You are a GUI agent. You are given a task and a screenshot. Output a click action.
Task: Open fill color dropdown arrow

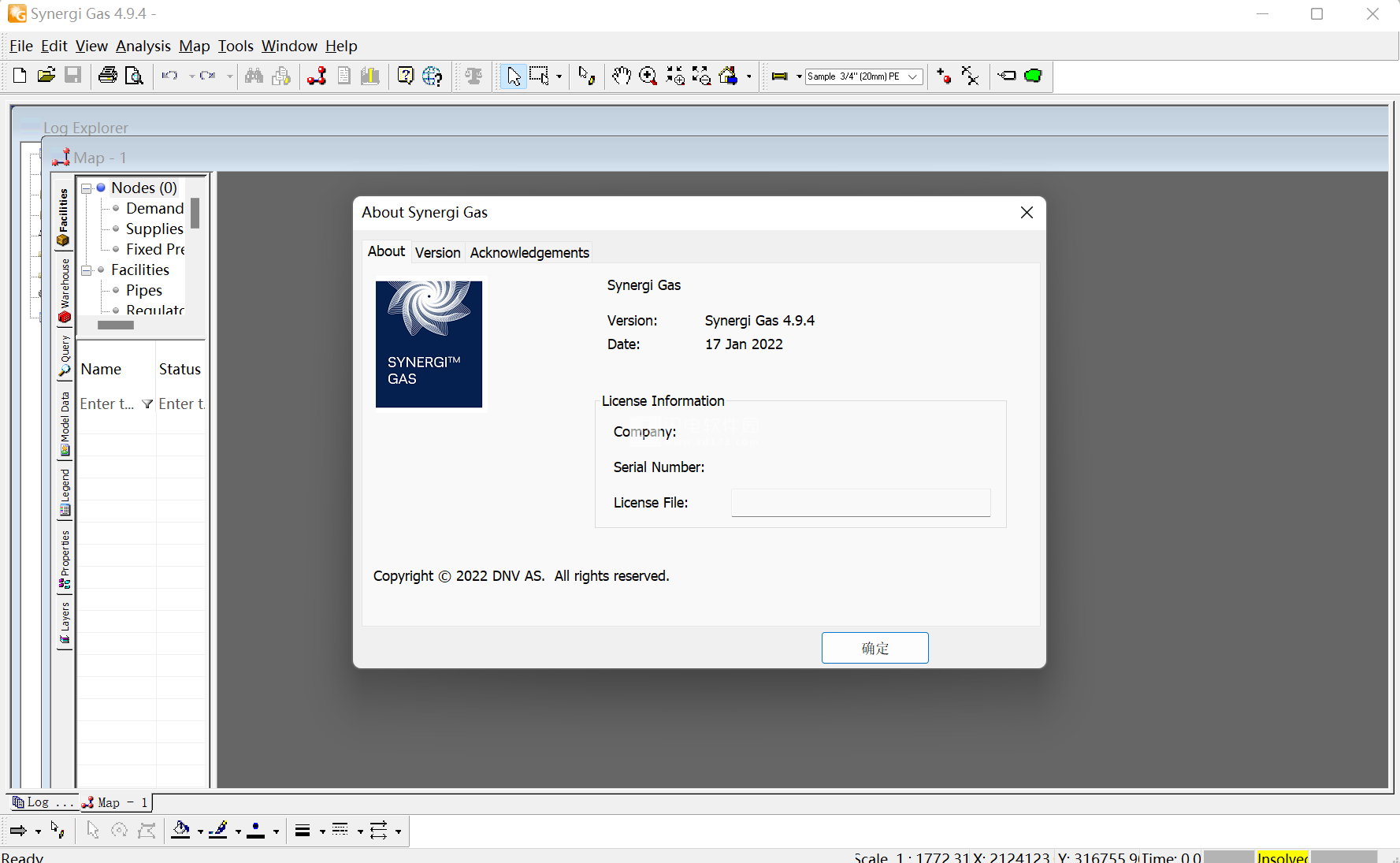[200, 831]
